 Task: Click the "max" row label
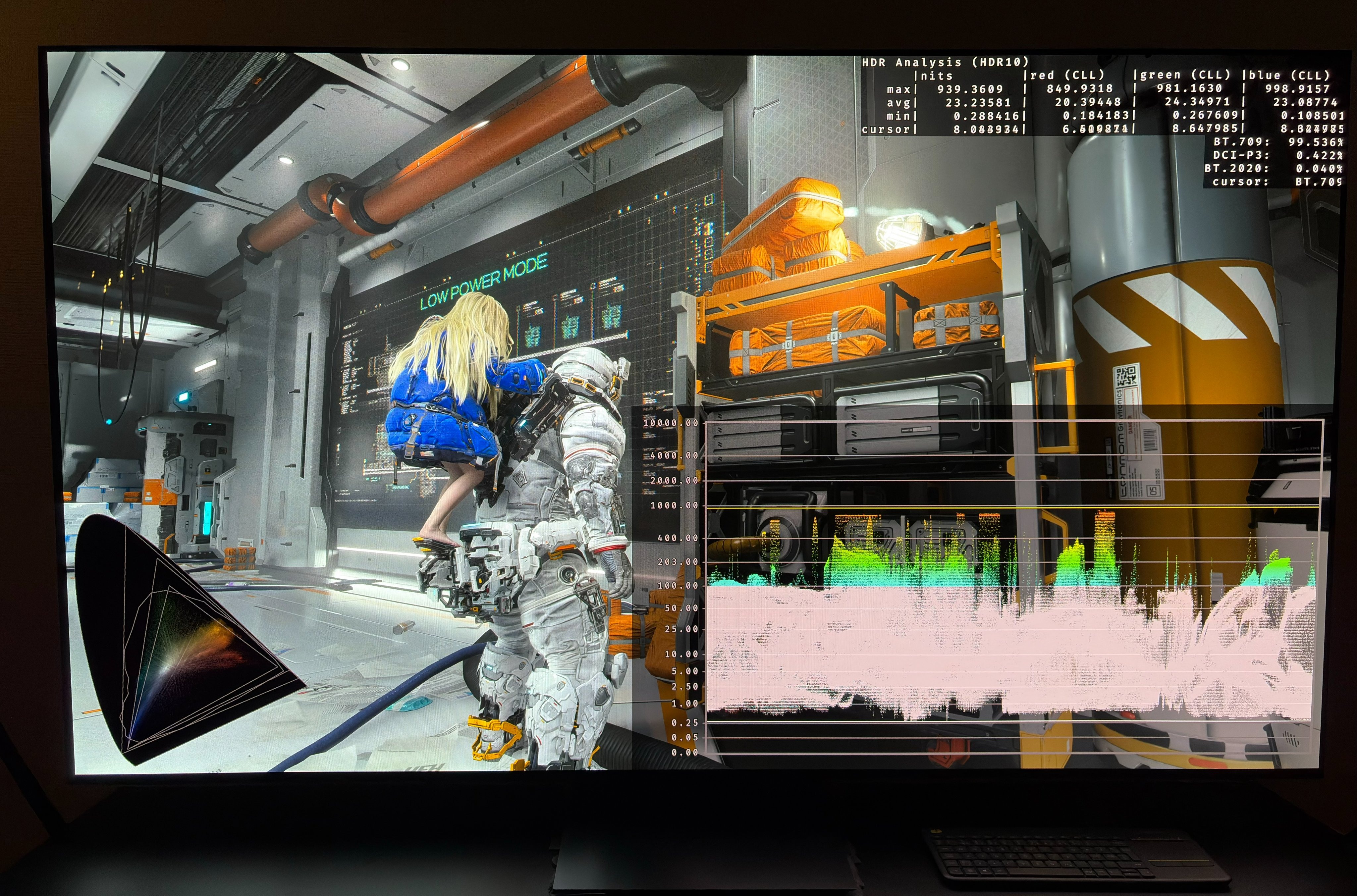click(899, 89)
